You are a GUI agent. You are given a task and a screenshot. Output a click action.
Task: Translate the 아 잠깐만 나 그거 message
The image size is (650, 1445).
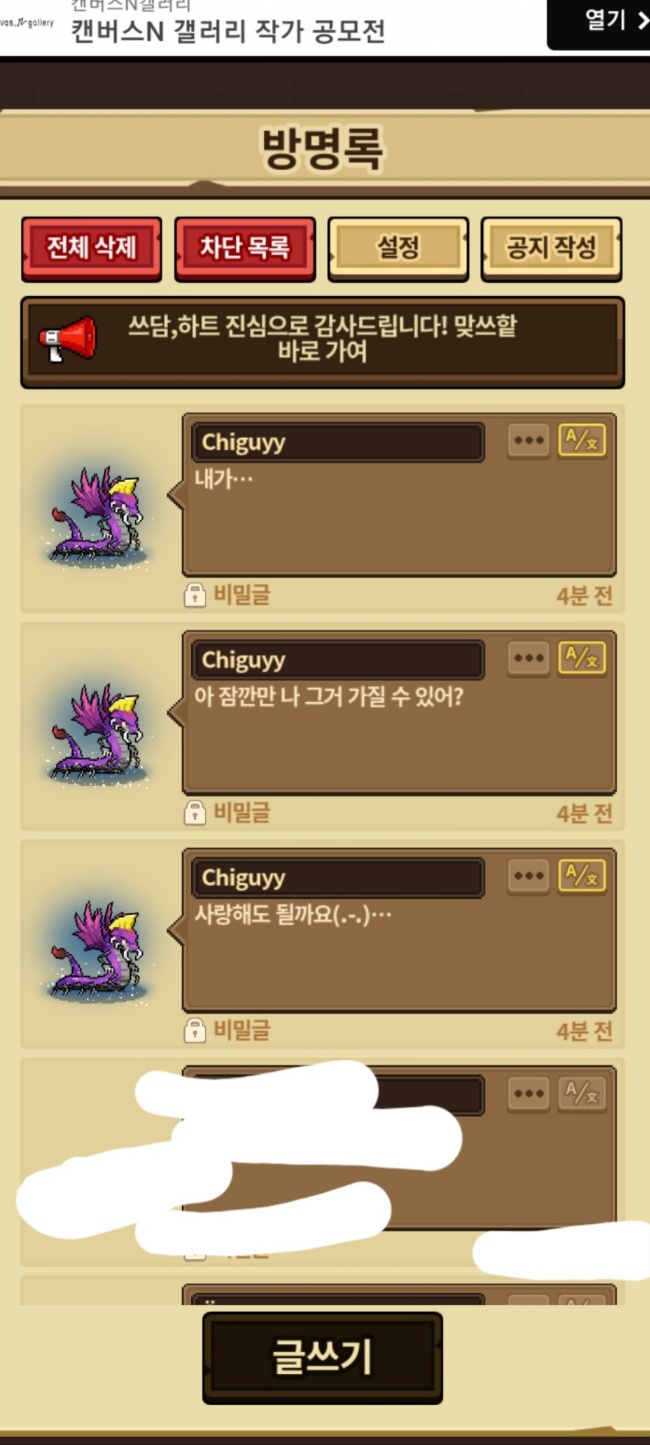pyautogui.click(x=582, y=658)
